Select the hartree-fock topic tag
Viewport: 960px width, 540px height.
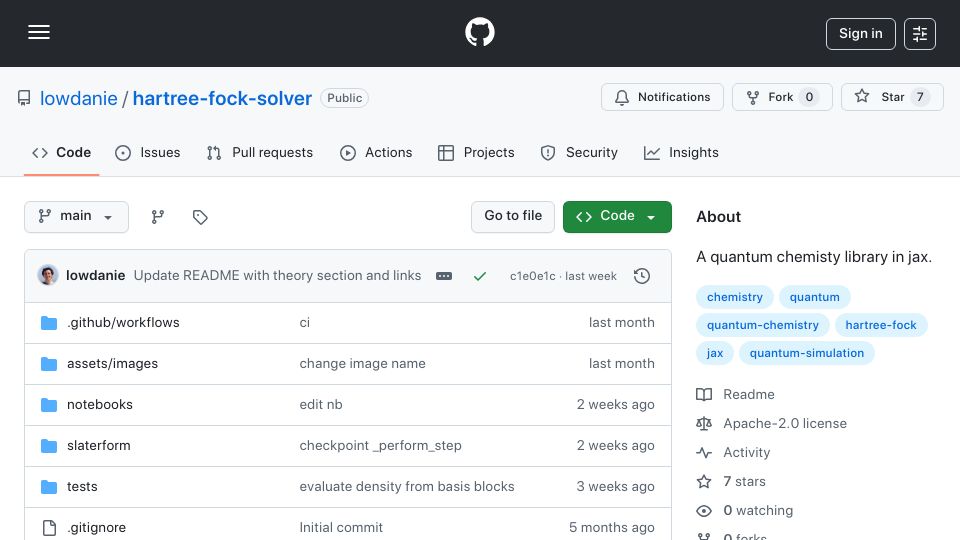click(880, 325)
